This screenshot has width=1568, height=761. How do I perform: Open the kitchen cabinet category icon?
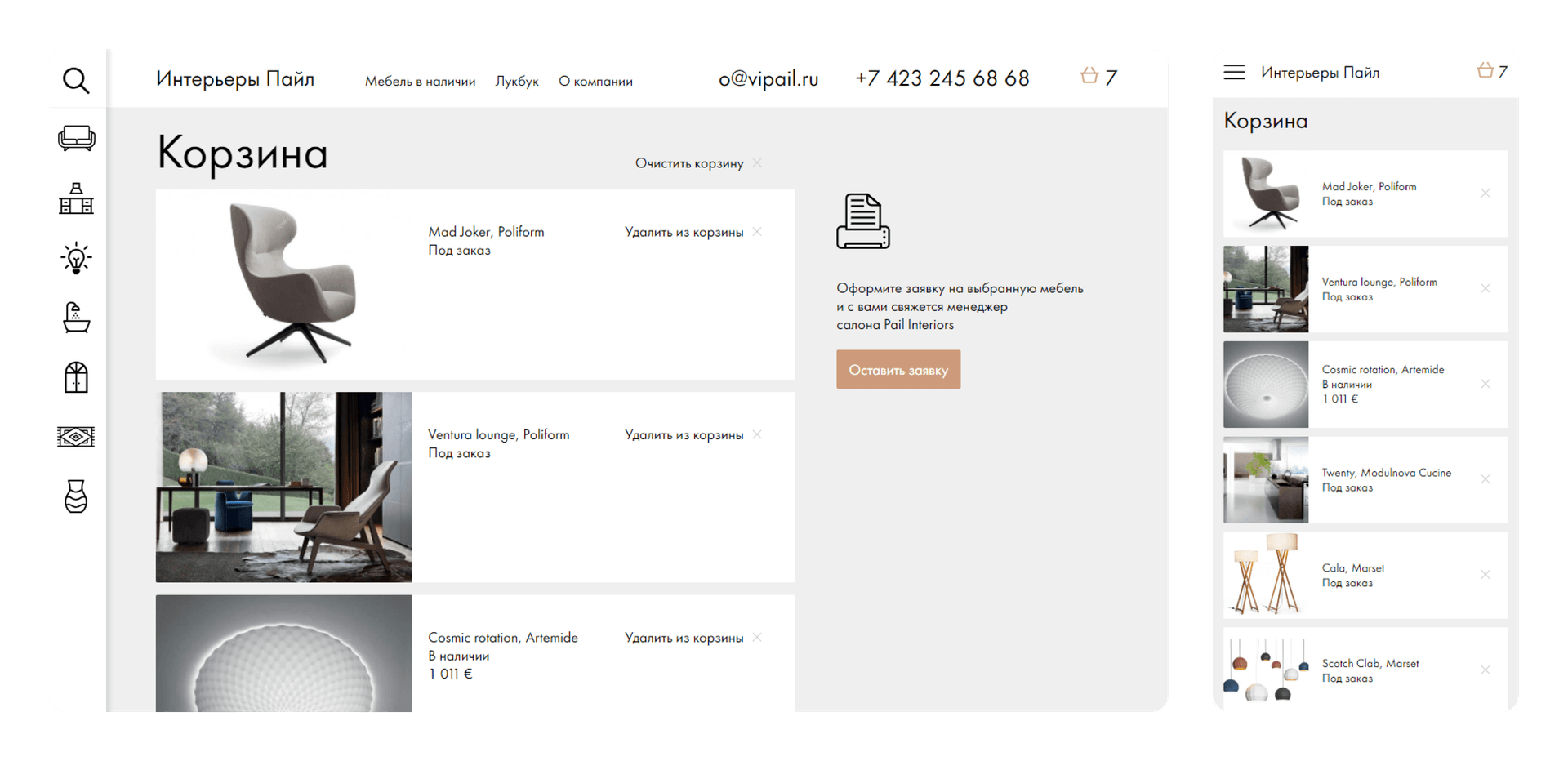(x=76, y=198)
